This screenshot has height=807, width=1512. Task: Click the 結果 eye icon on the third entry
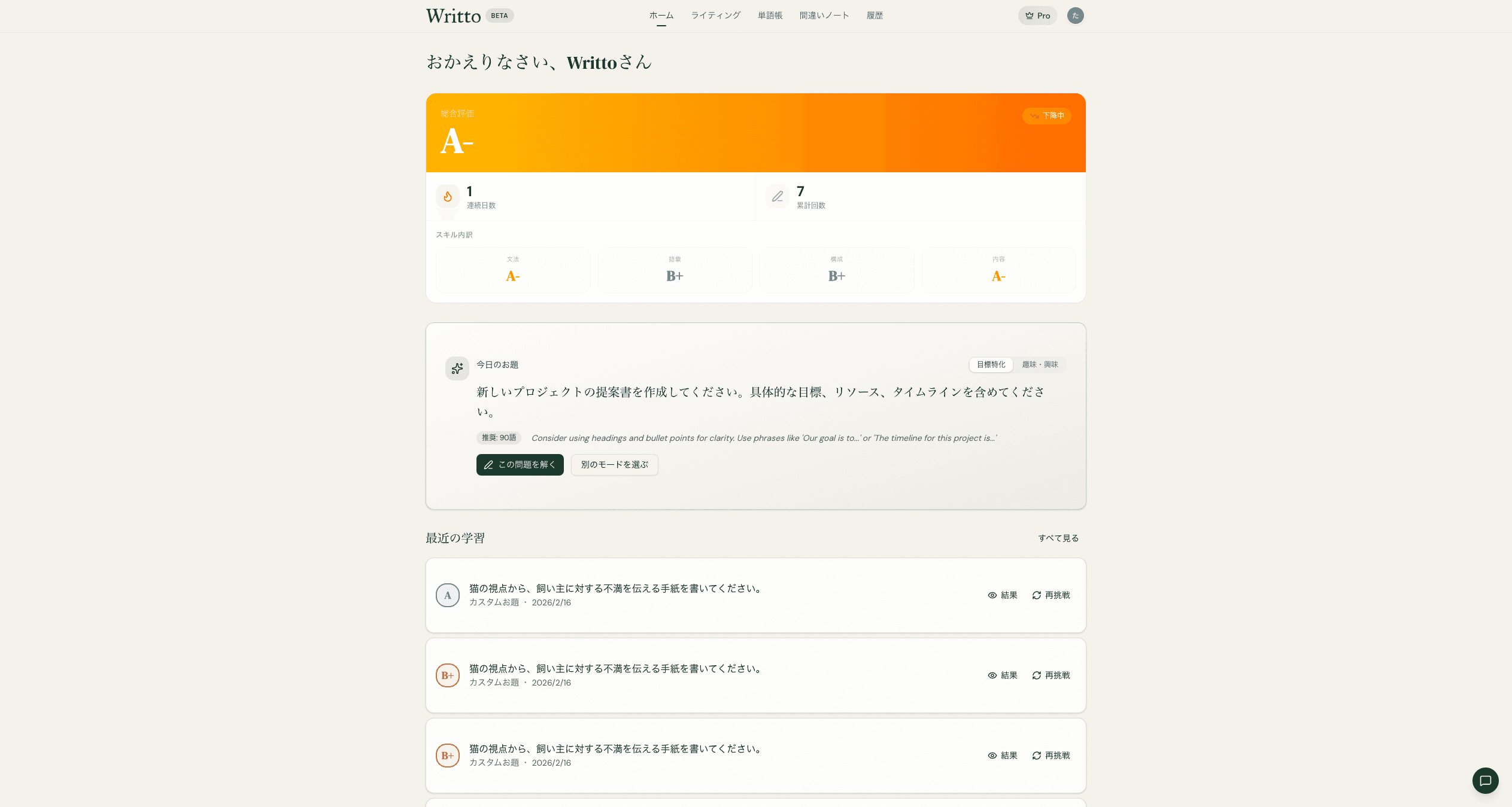992,756
